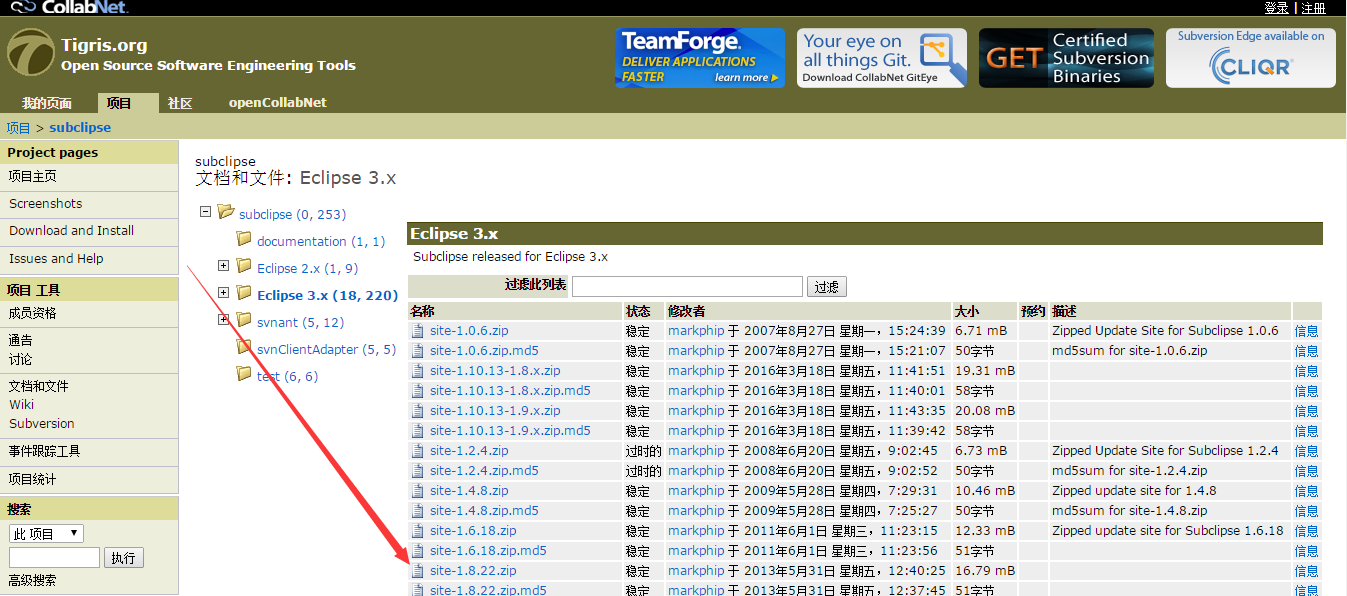Open Screenshots in the sidebar
The height and width of the screenshot is (596, 1347).
(x=46, y=203)
